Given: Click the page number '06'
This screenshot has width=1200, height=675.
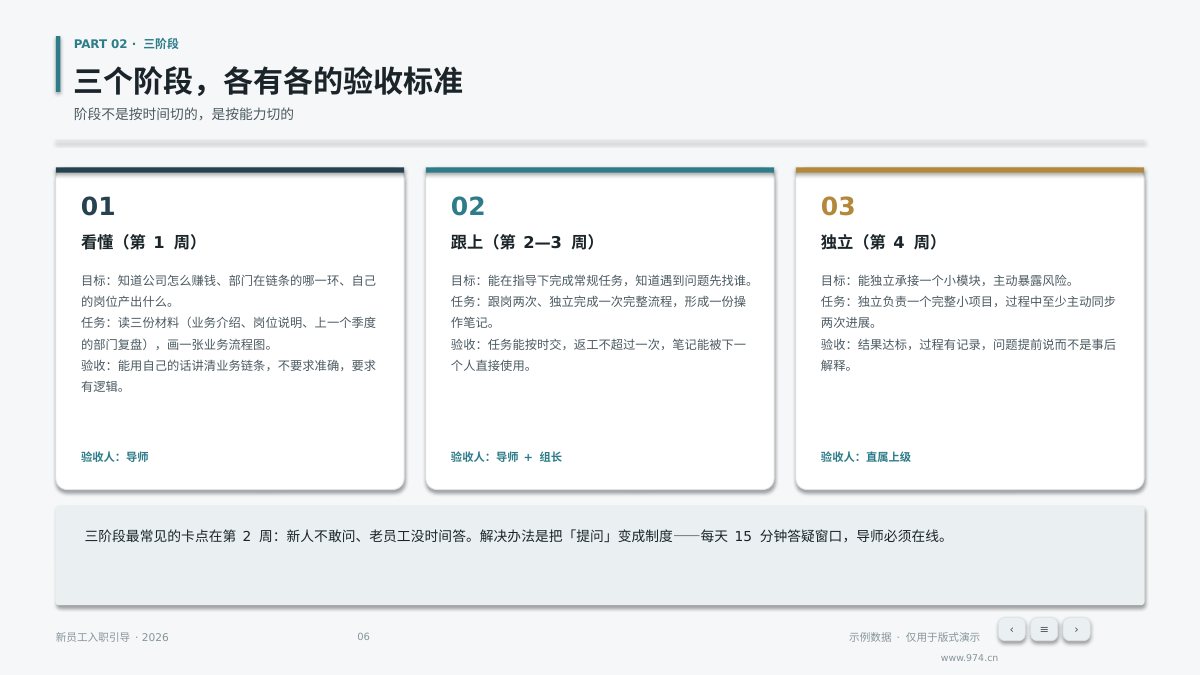Looking at the screenshot, I should pos(363,637).
